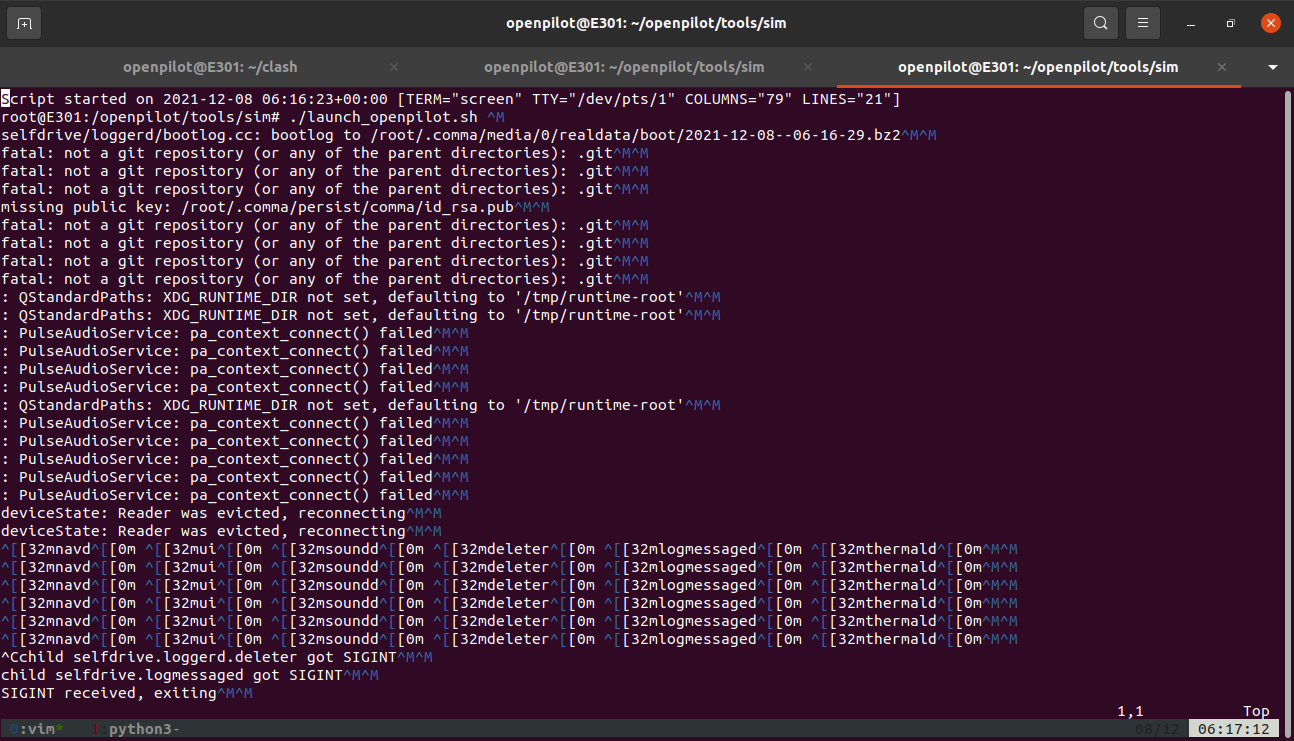Image resolution: width=1294 pixels, height=741 pixels.
Task: Close the middle tools/sim tab
Action: coord(807,68)
